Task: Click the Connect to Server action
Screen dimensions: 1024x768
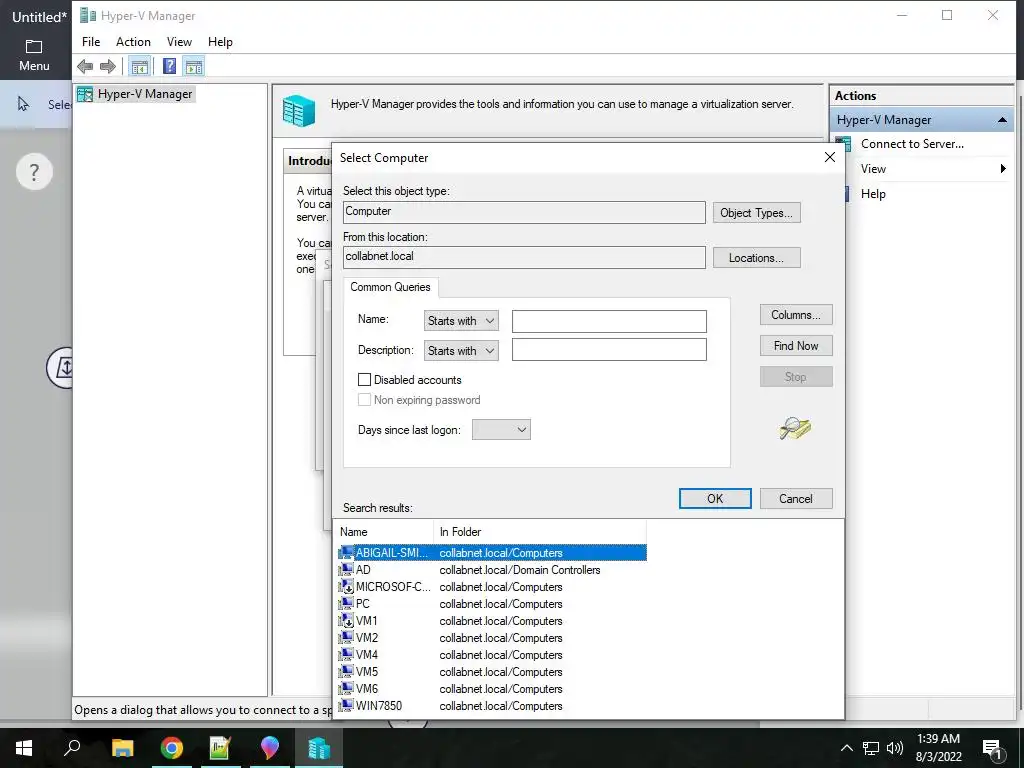Action: 912,144
